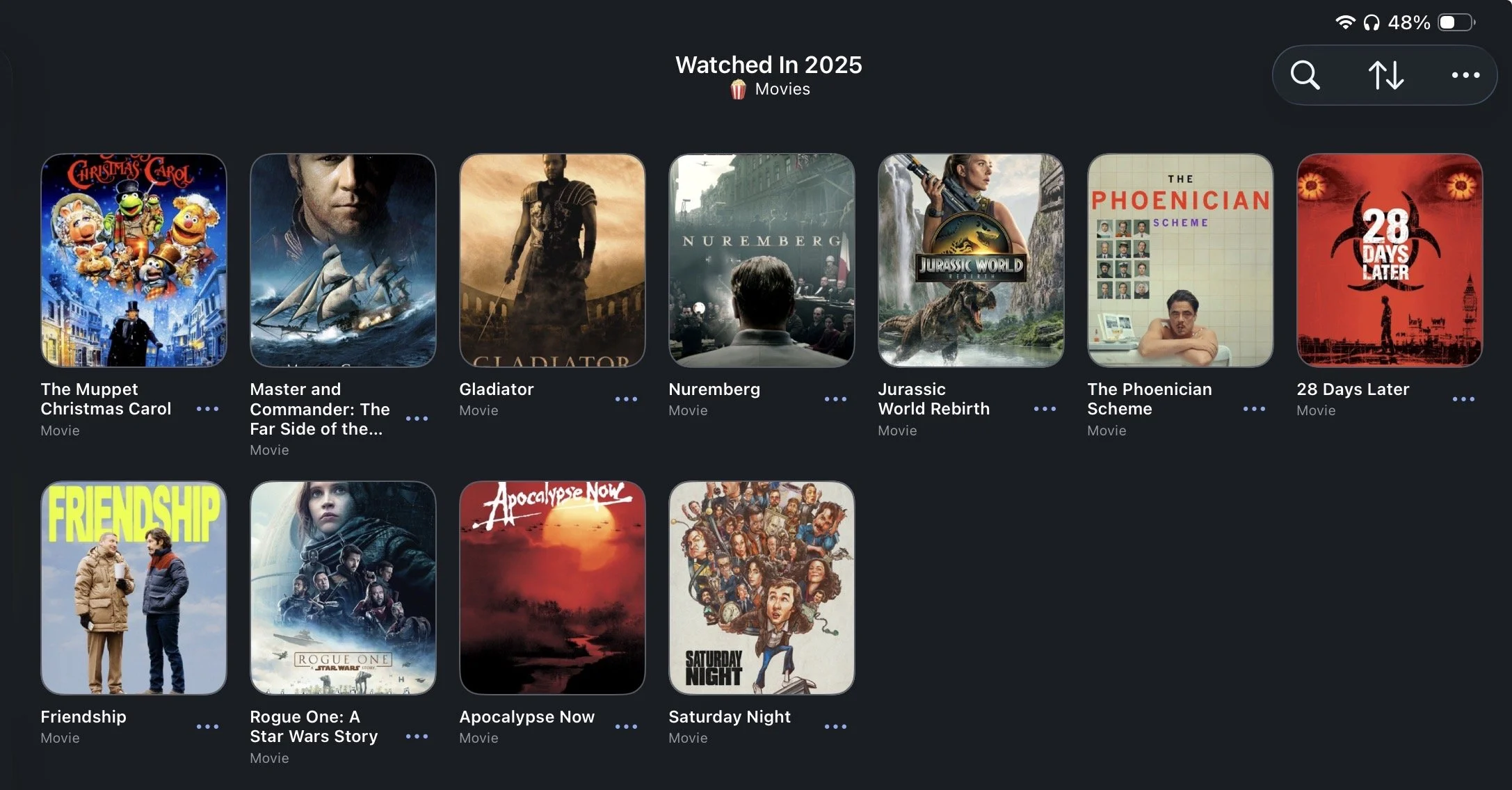Viewport: 1512px width, 790px height.
Task: Open the Jurassic World Rebirth poster
Action: click(x=971, y=260)
